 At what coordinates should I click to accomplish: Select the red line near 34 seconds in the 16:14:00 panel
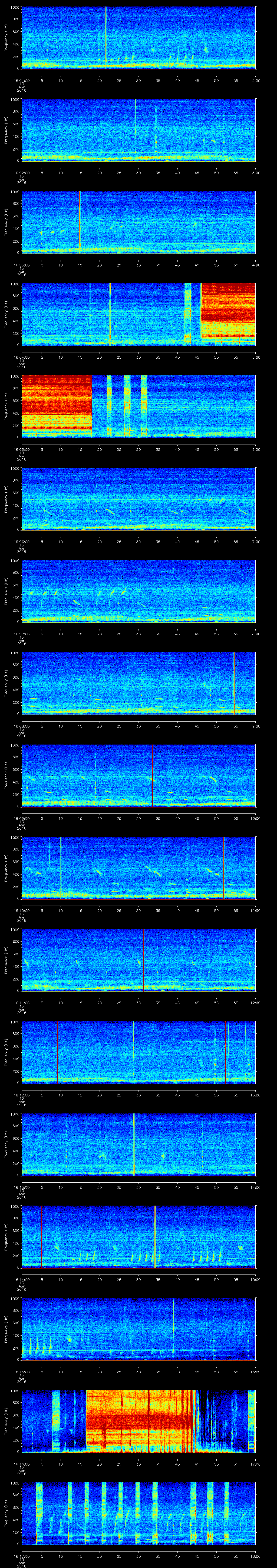coord(155,1236)
